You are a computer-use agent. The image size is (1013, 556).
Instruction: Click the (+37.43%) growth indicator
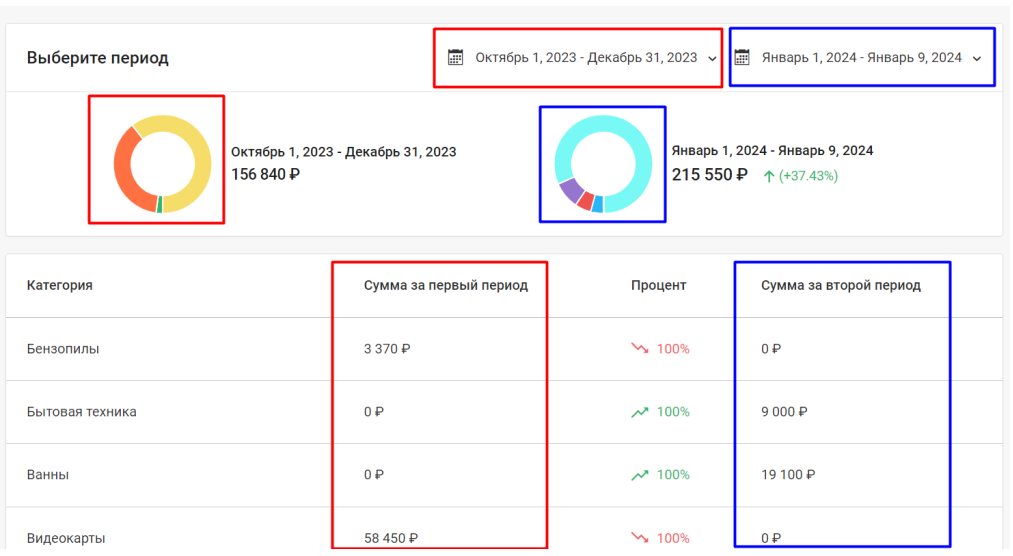pos(808,176)
